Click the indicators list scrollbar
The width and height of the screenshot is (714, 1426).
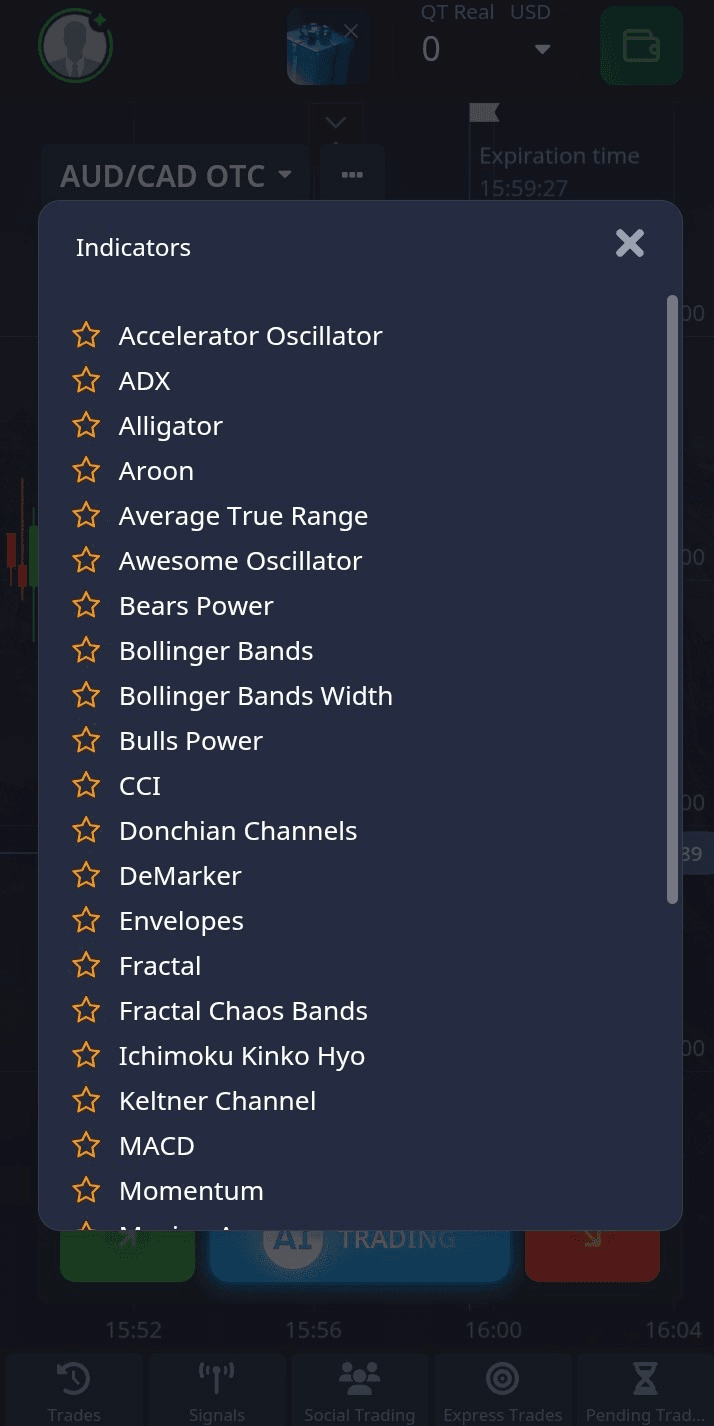tap(672, 600)
